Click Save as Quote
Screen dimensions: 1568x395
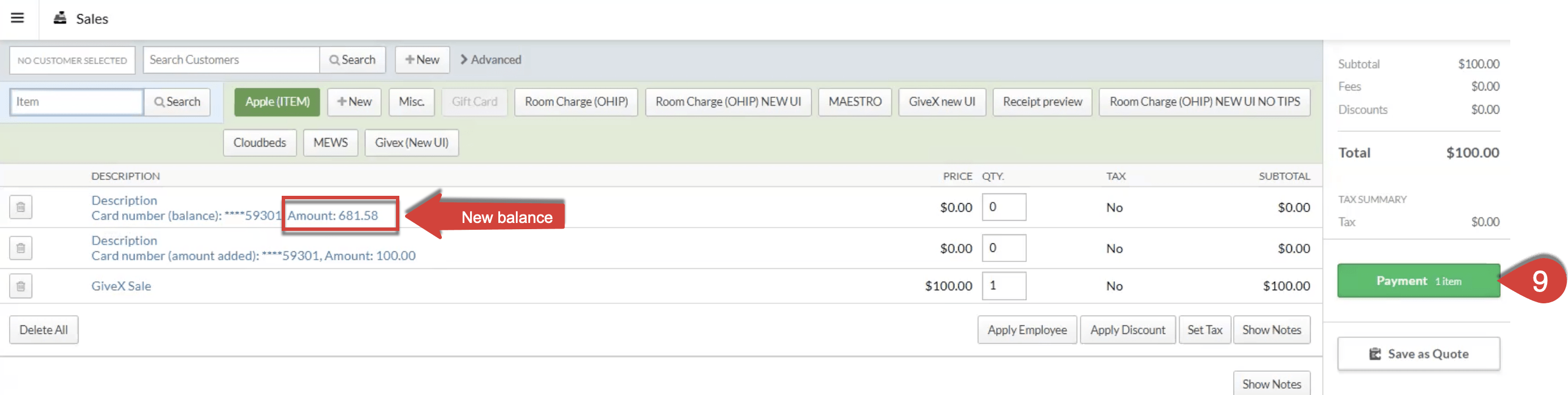pos(1418,354)
